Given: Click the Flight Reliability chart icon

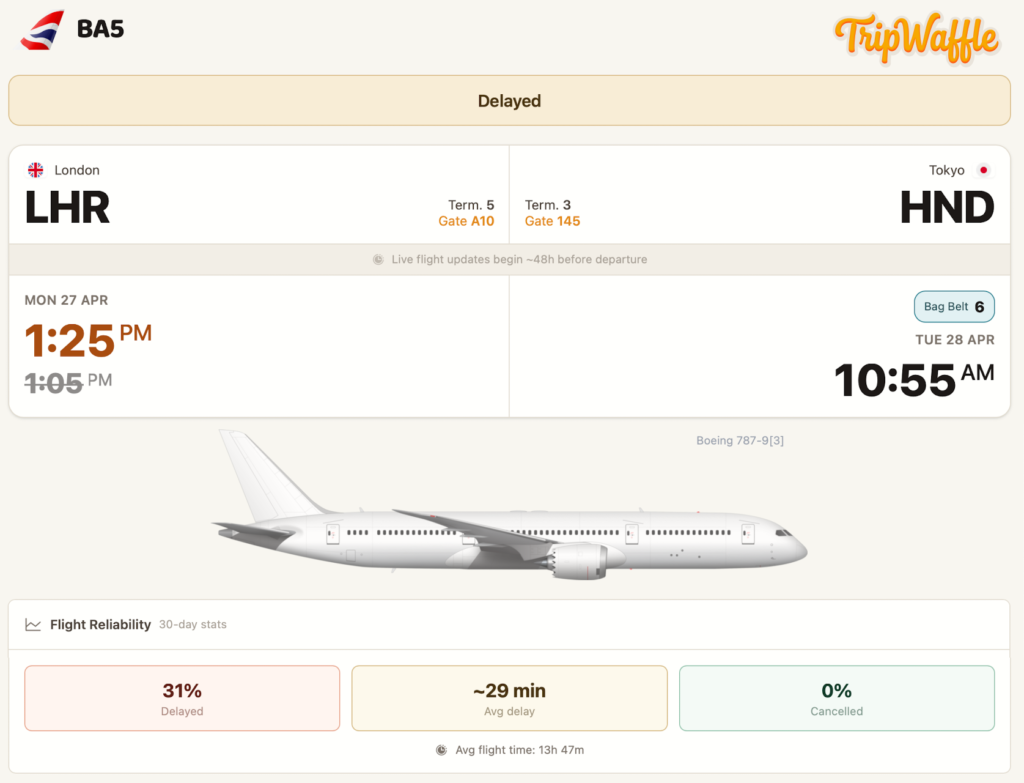Looking at the screenshot, I should (x=33, y=625).
